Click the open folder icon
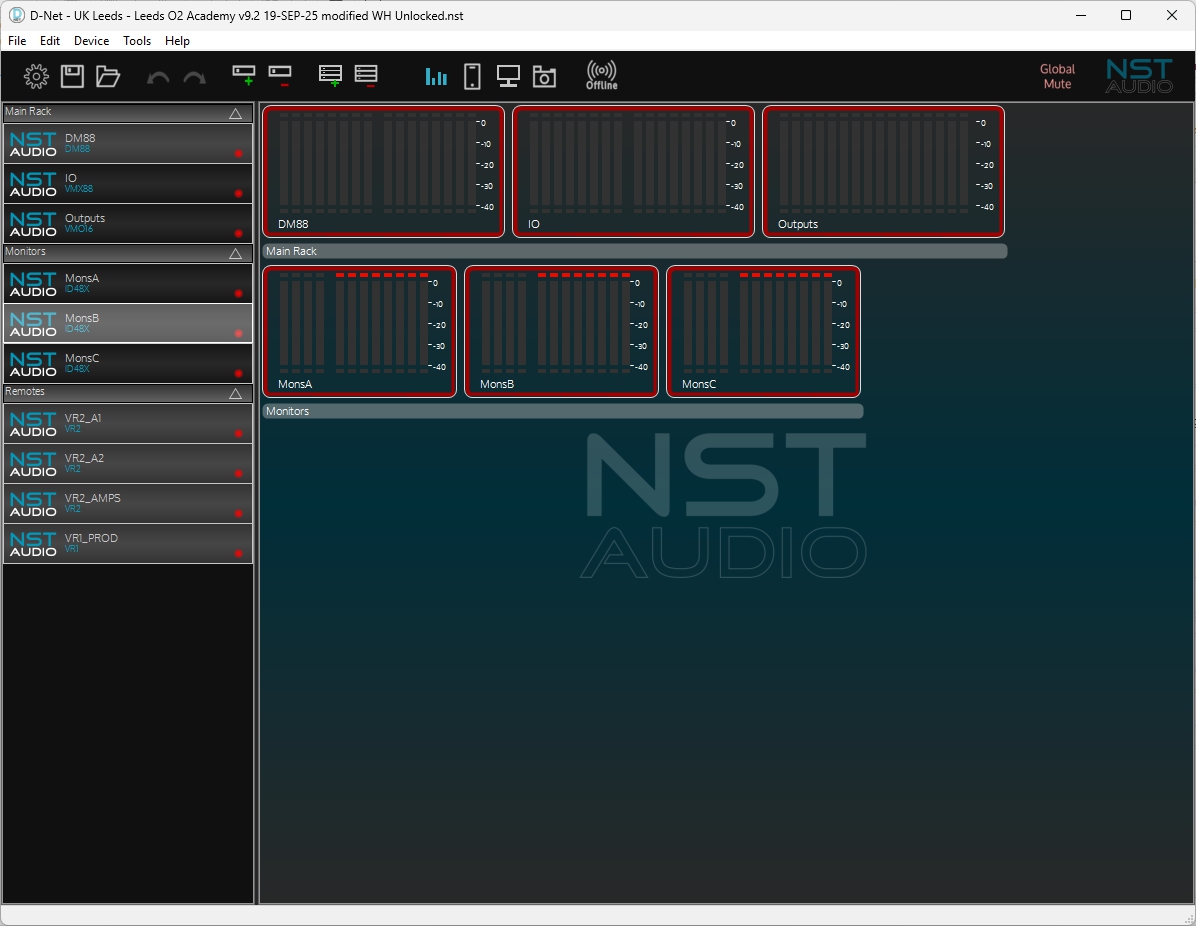This screenshot has height=926, width=1196. [108, 77]
